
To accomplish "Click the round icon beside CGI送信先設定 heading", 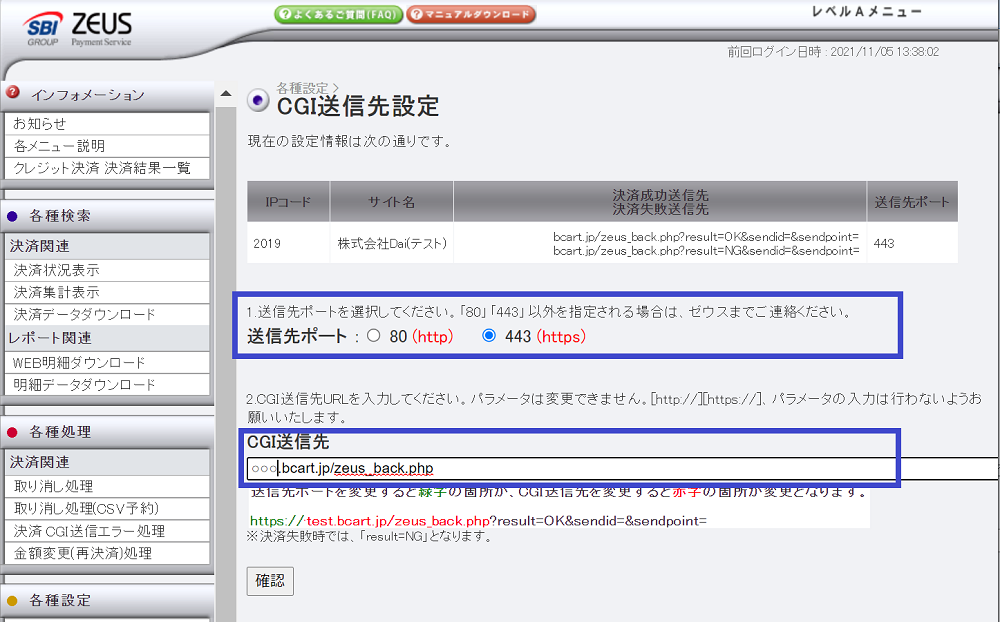I will pos(258,100).
